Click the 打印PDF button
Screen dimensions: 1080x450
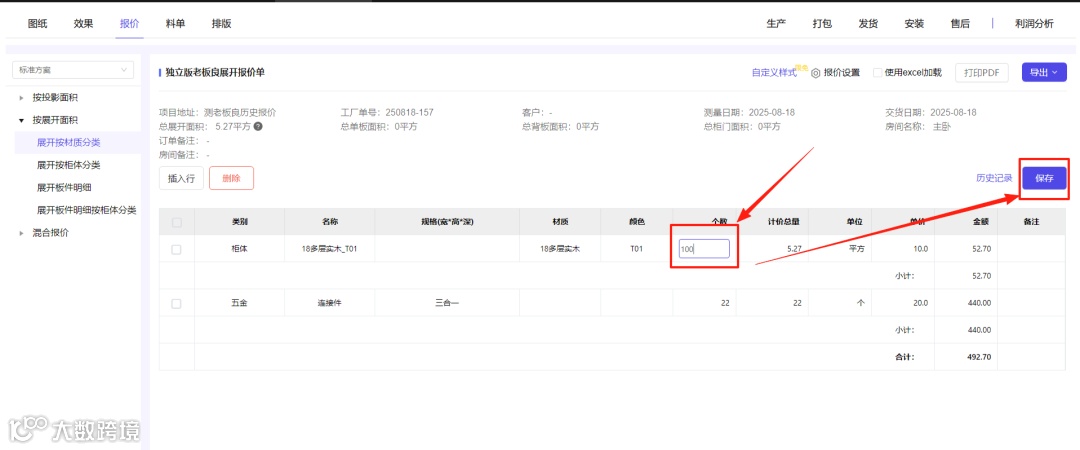tap(982, 72)
